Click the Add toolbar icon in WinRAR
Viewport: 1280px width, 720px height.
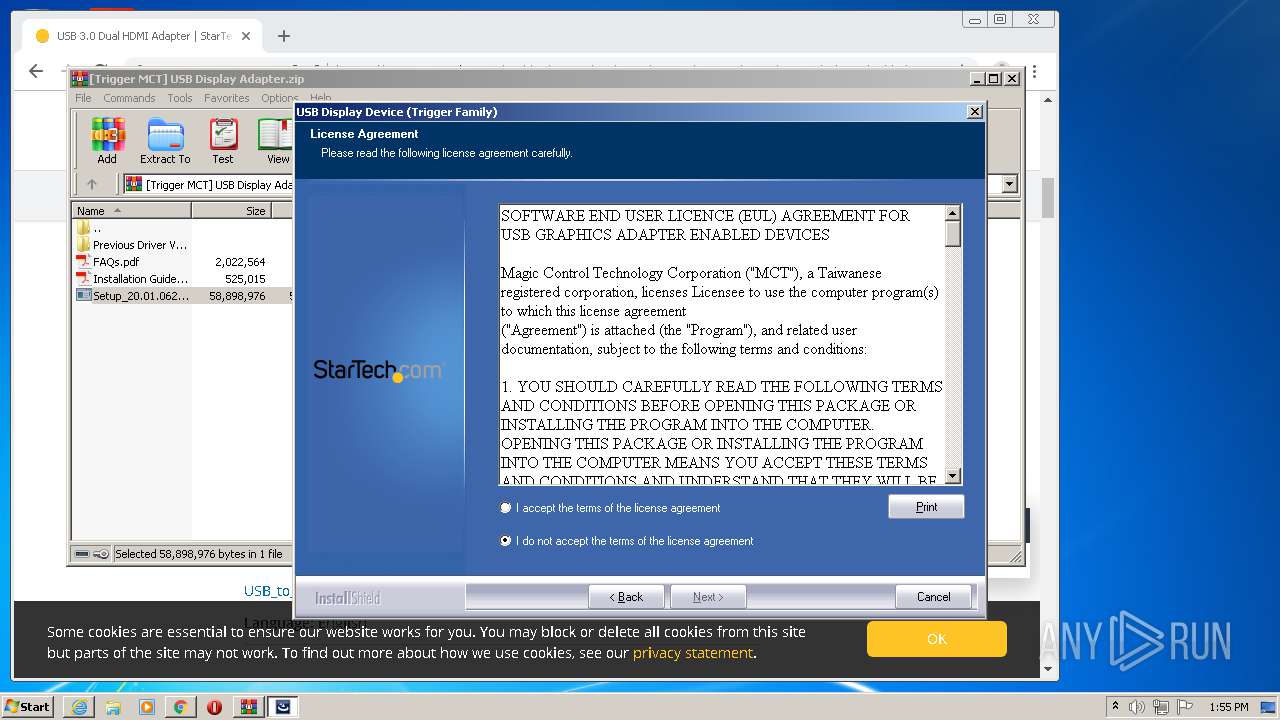pyautogui.click(x=107, y=141)
